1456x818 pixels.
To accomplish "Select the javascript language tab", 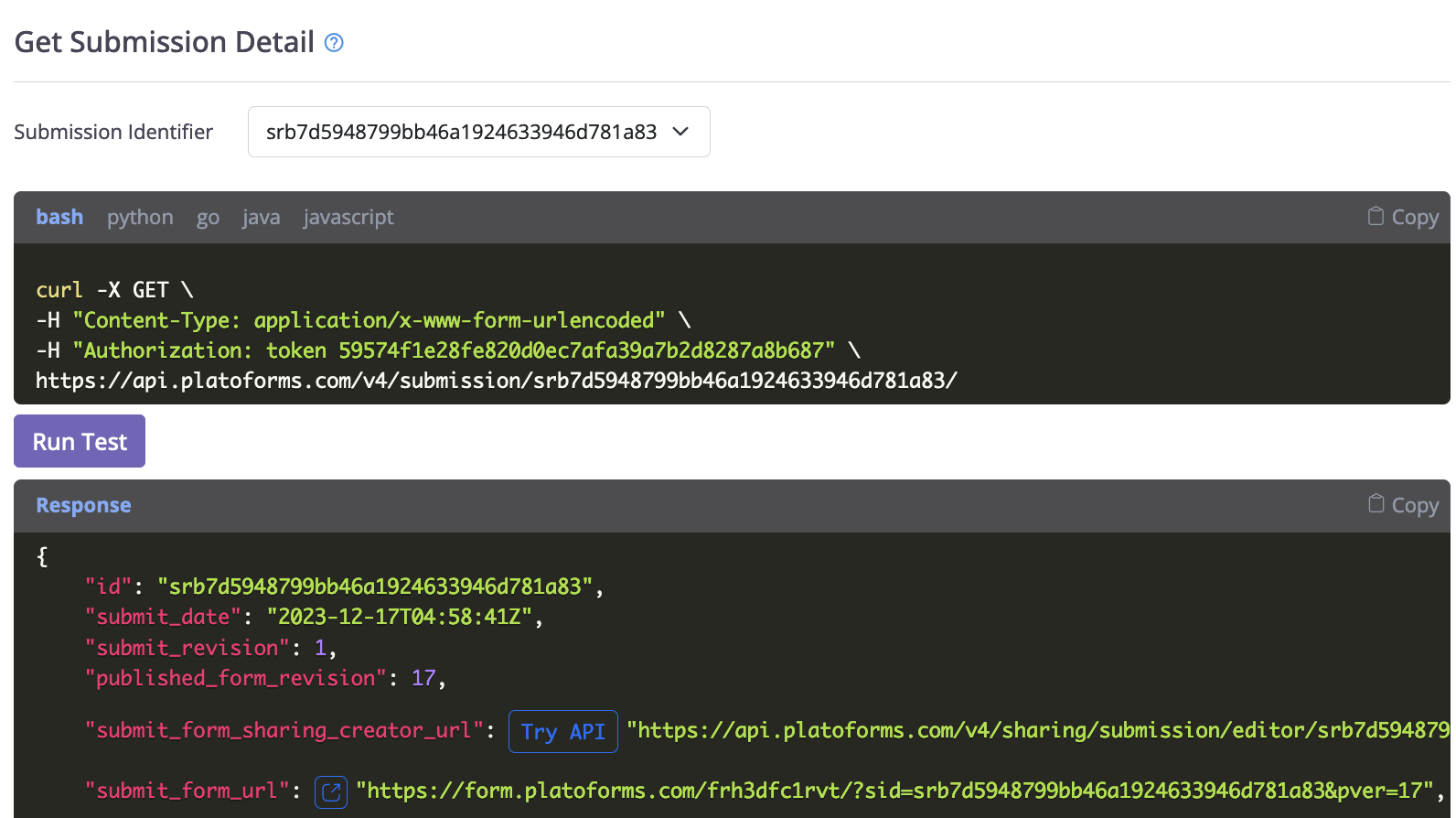I will click(348, 217).
